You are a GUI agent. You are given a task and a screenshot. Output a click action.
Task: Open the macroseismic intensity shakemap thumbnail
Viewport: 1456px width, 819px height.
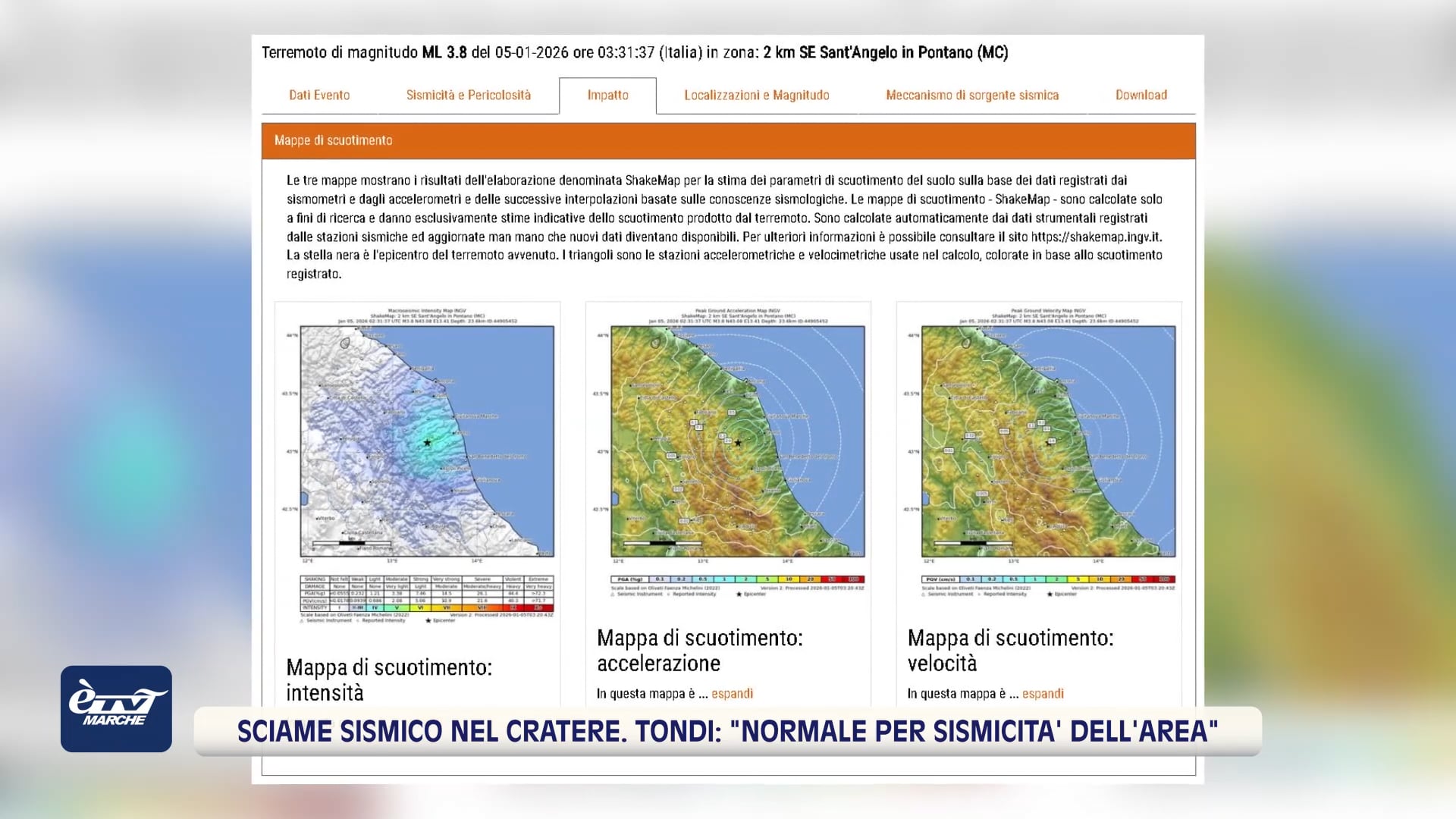pyautogui.click(x=427, y=441)
